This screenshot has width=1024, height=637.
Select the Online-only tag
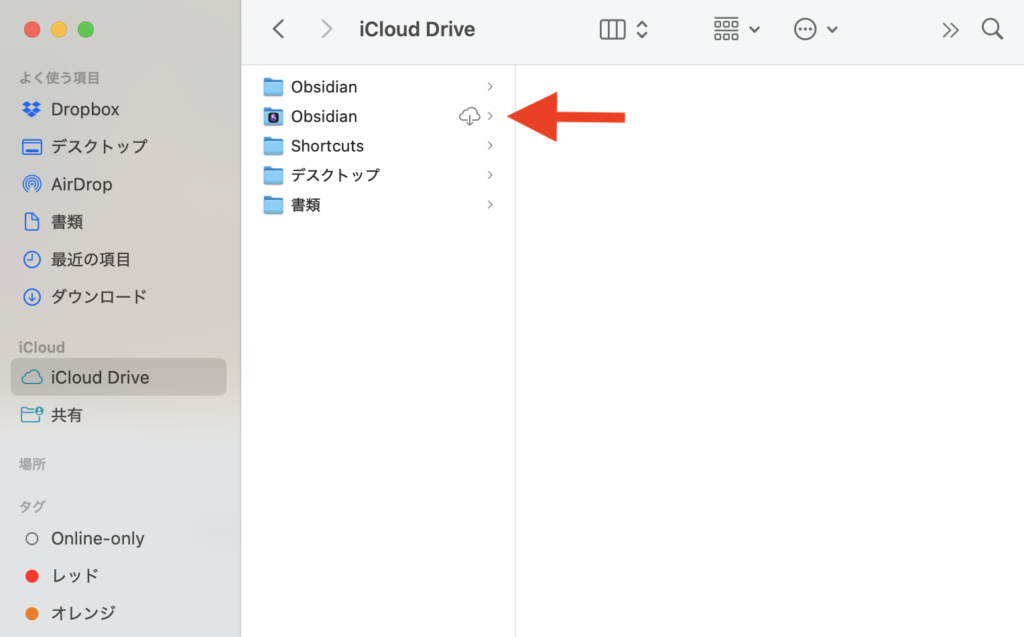97,538
